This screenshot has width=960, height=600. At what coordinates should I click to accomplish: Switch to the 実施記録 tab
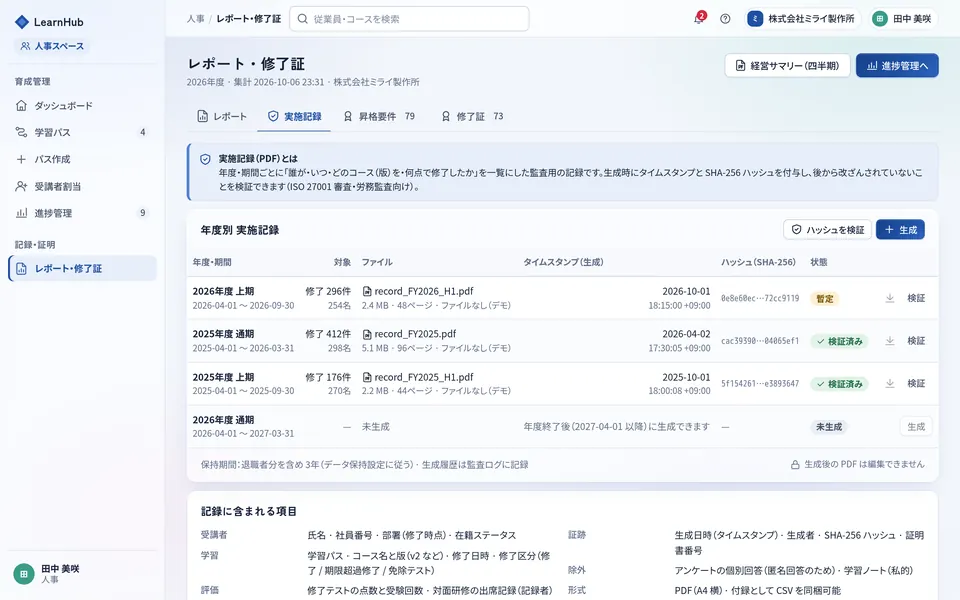coord(294,116)
